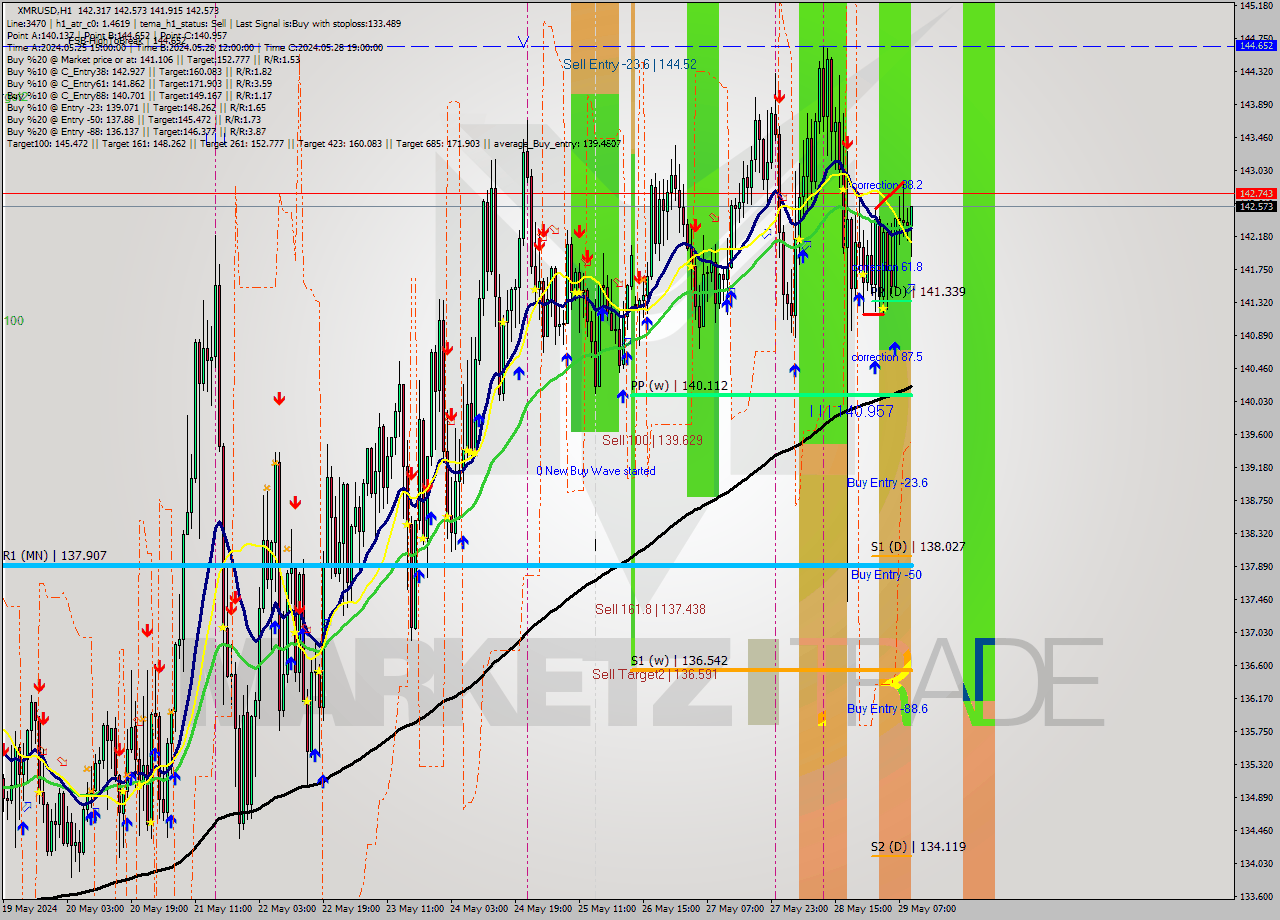Select the 'Buy Entry -50' label
Image resolution: width=1280 pixels, height=920 pixels.
(x=886, y=575)
